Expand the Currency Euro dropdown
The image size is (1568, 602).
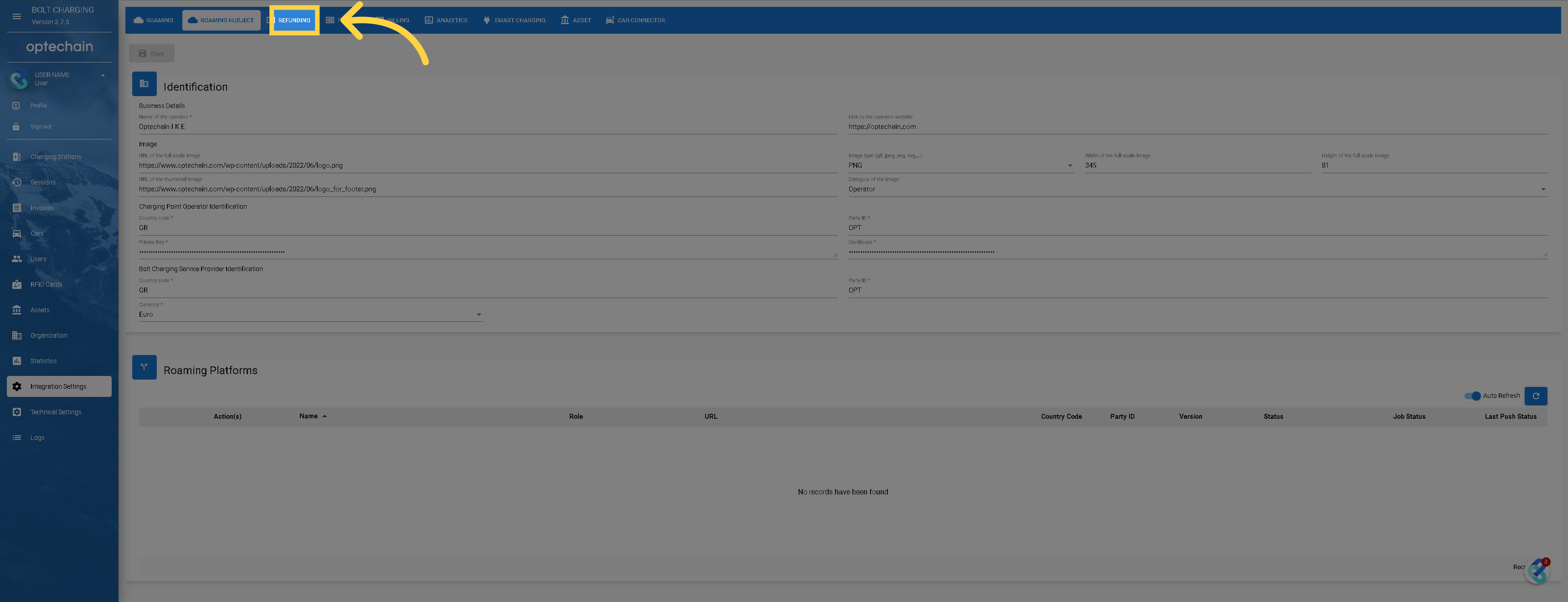pyautogui.click(x=479, y=315)
